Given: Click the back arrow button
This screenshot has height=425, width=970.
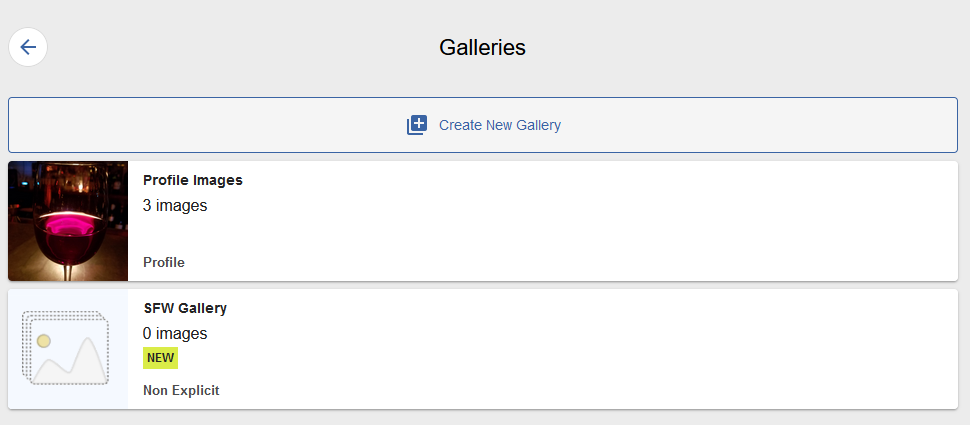Looking at the screenshot, I should 28,47.
